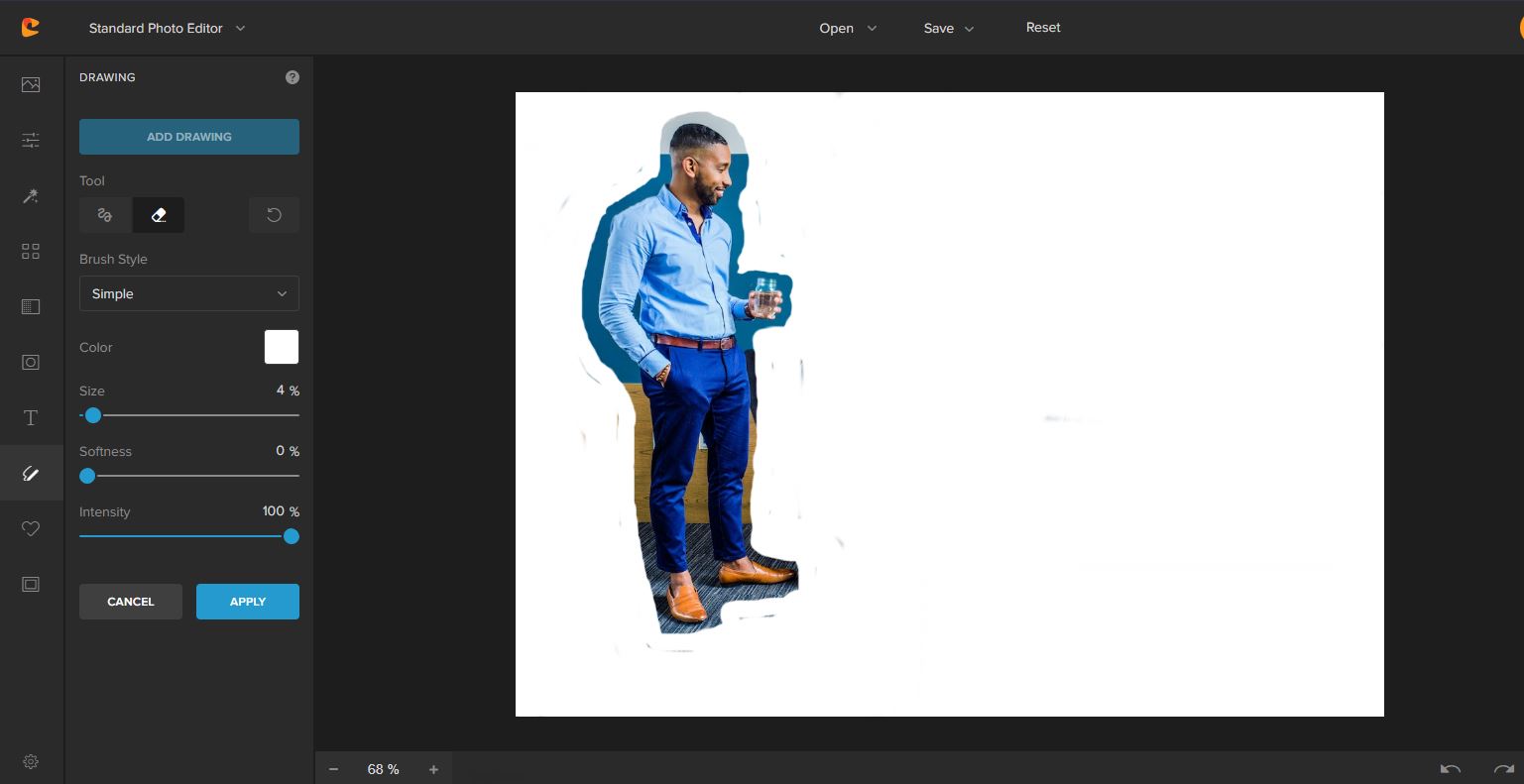Click the undo arrow at bottom right
This screenshot has height=784, width=1524.
1450,769
